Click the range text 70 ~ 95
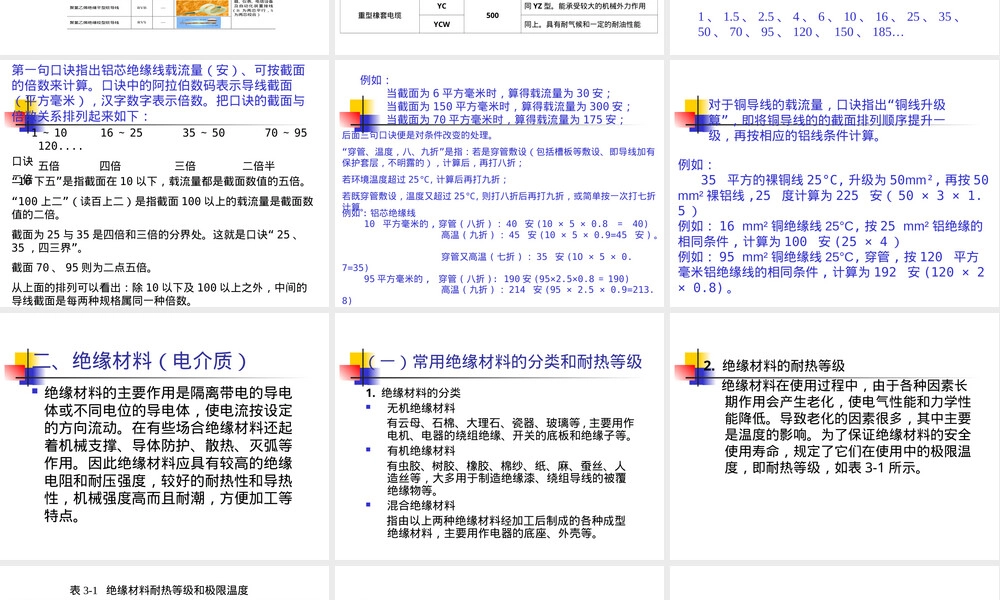This screenshot has width=1000, height=600. click(x=286, y=133)
